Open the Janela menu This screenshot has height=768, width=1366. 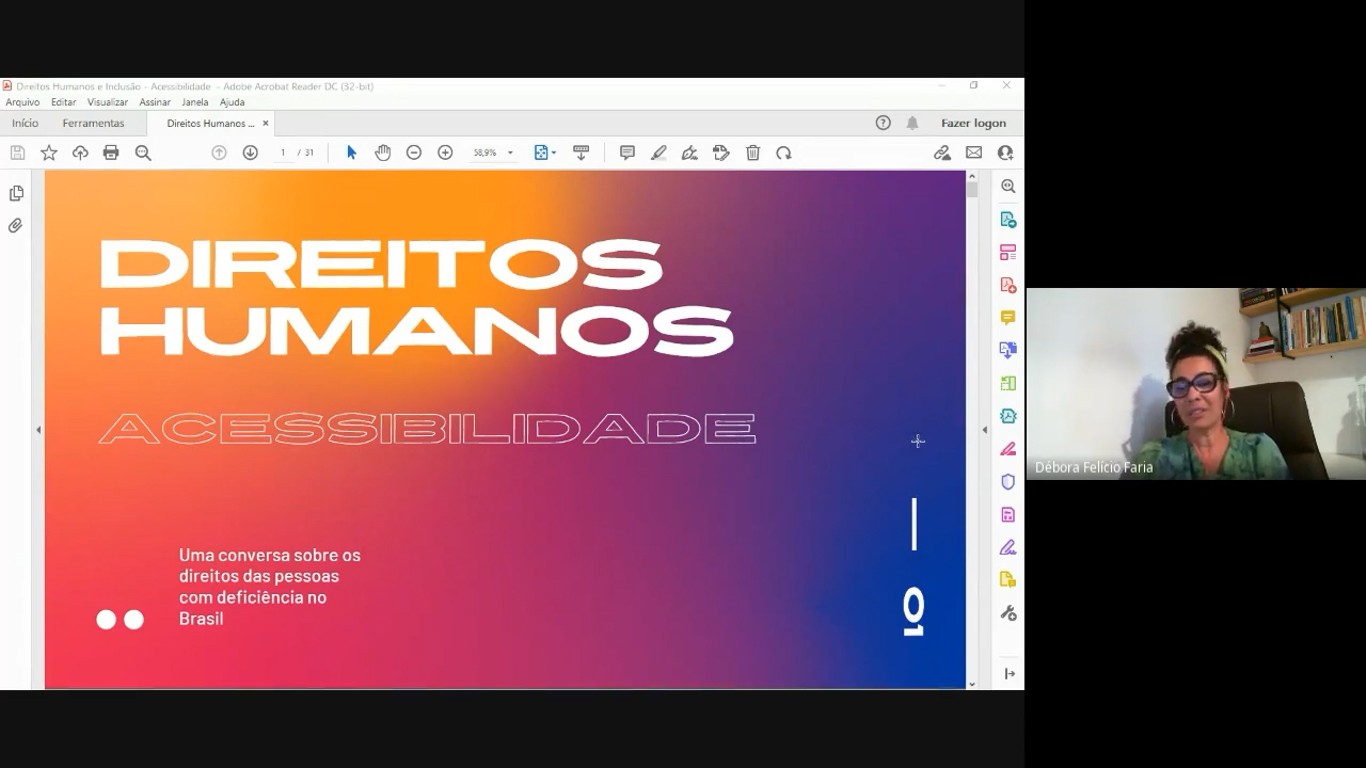tap(195, 102)
